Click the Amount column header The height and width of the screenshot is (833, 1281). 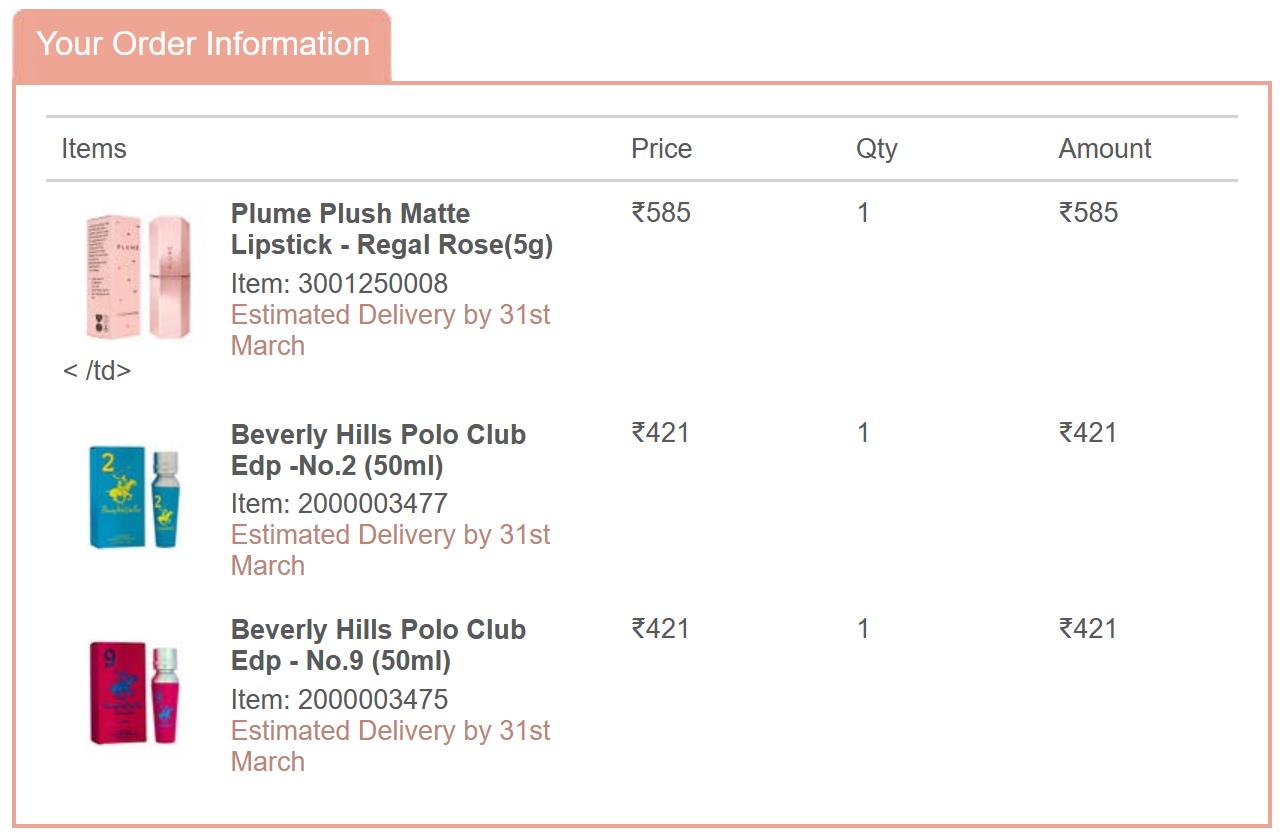(1105, 149)
